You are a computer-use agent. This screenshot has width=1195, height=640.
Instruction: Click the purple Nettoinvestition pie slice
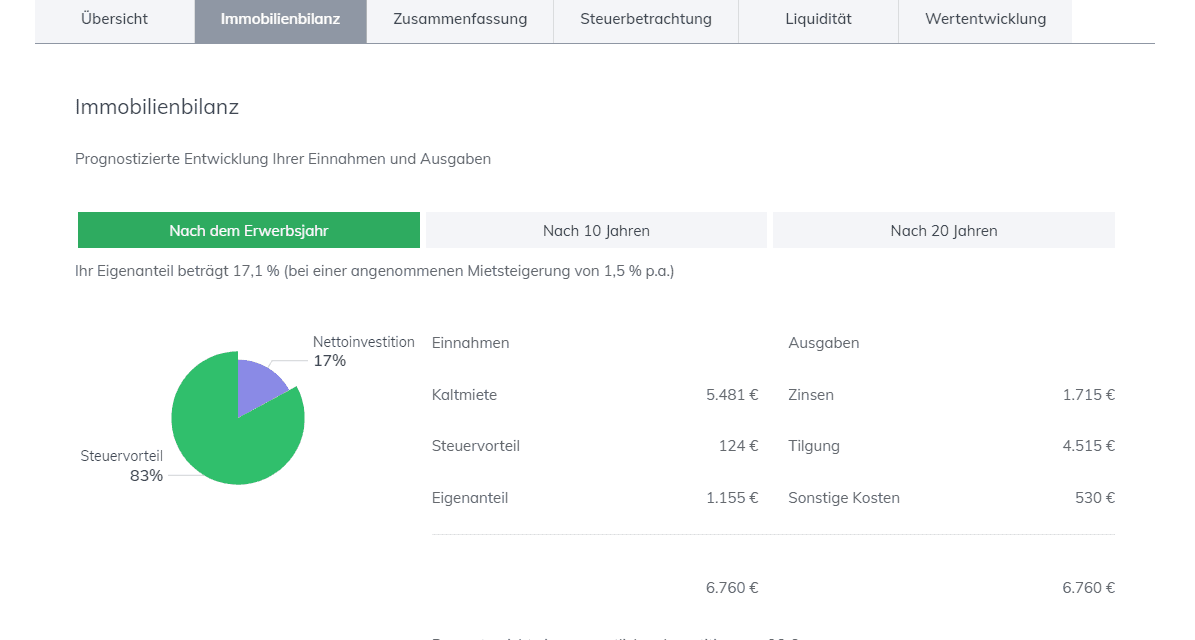258,385
